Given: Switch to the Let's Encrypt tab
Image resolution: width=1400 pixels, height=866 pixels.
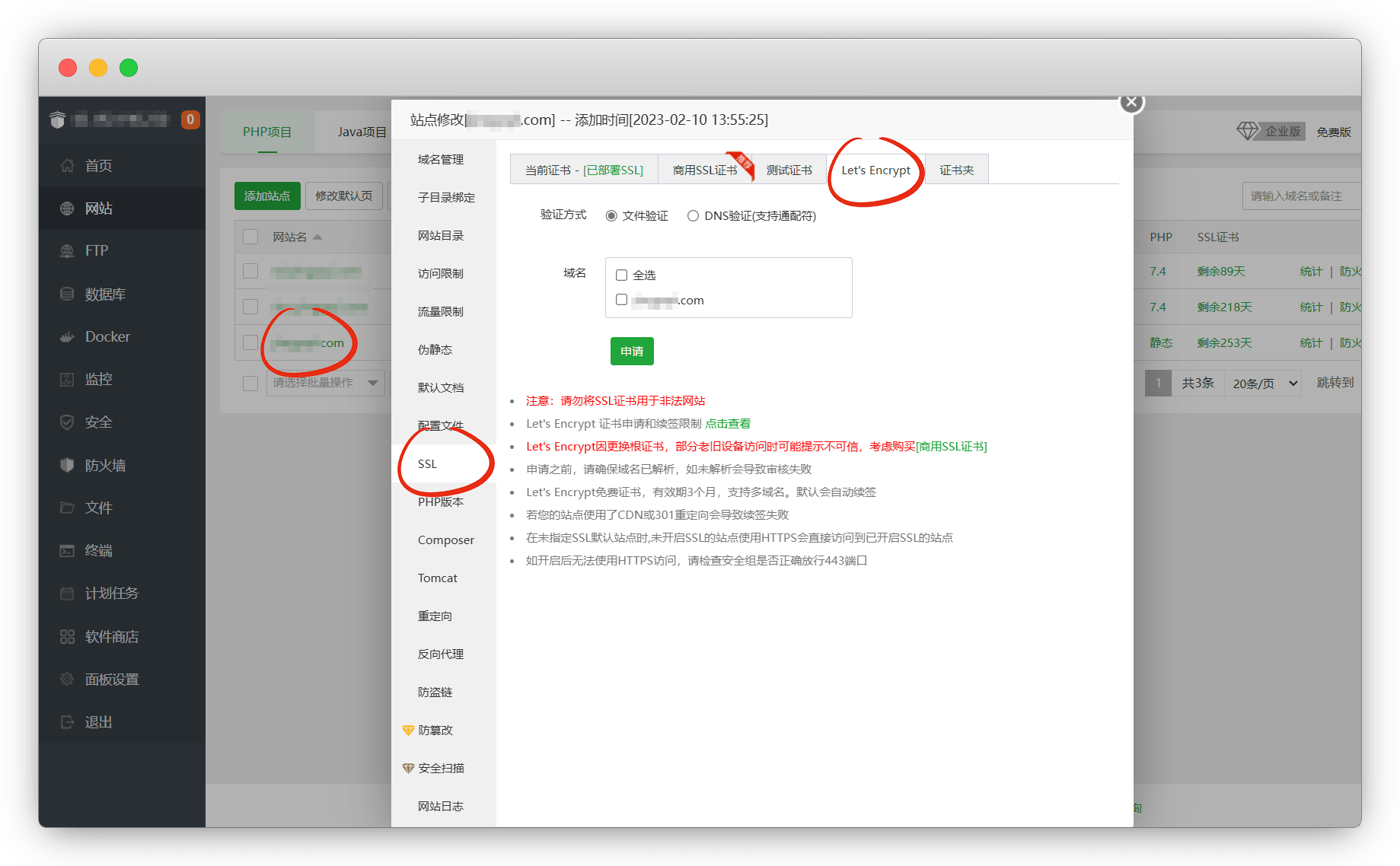Looking at the screenshot, I should click(x=875, y=170).
